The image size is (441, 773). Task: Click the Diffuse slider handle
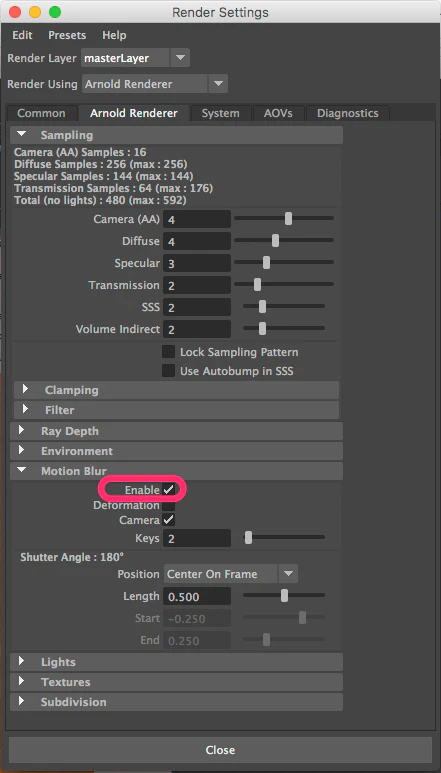click(275, 241)
